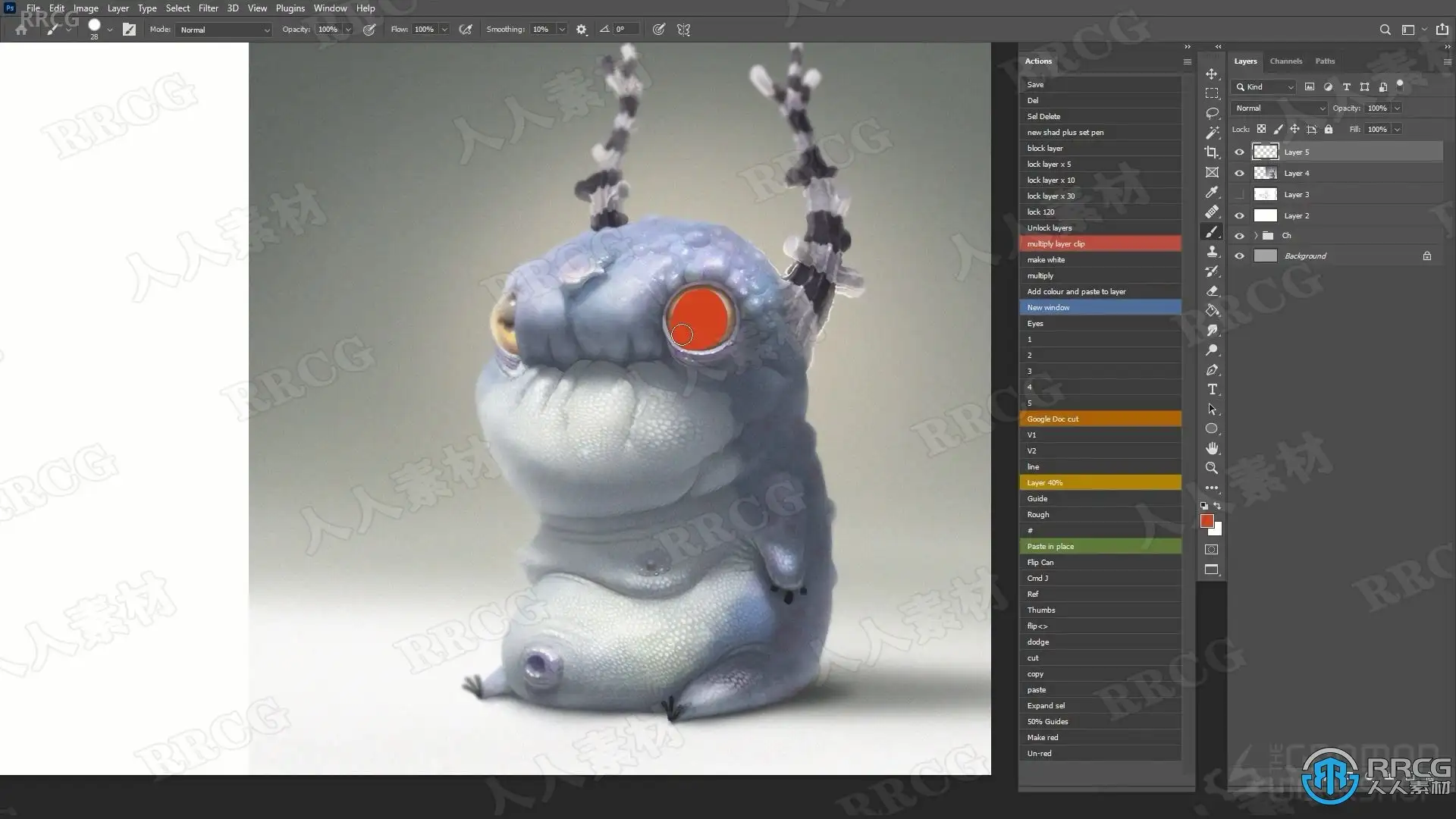Expand the Ch layer group
The height and width of the screenshot is (819, 1456).
tap(1256, 236)
